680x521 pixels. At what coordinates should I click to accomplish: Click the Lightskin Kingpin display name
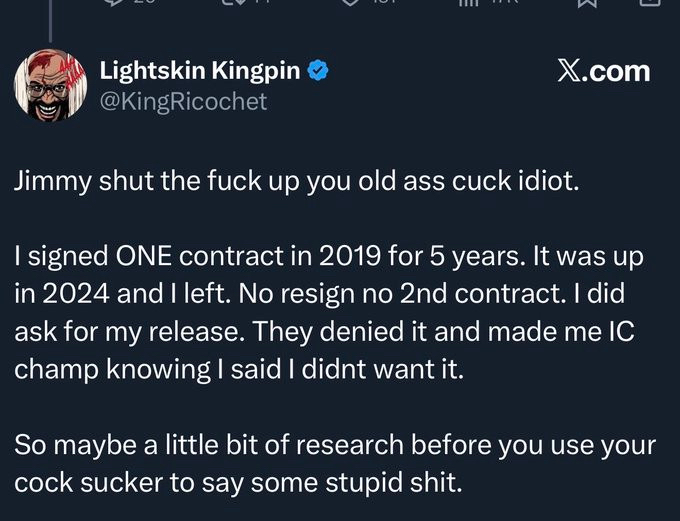200,70
